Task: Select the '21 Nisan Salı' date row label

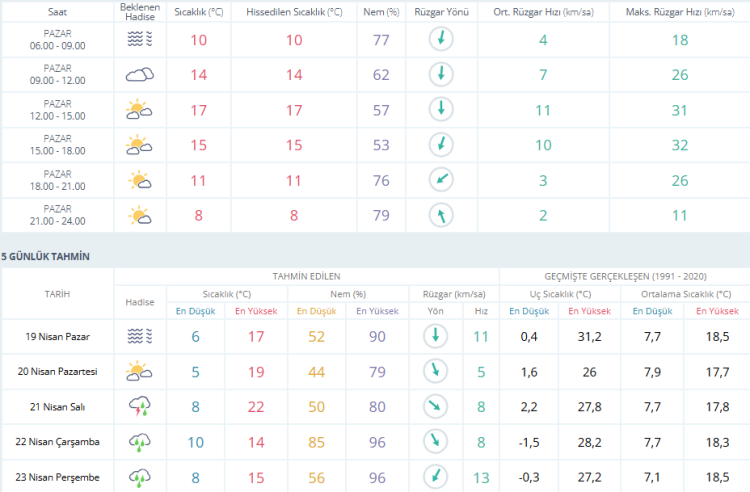Action: 56,406
